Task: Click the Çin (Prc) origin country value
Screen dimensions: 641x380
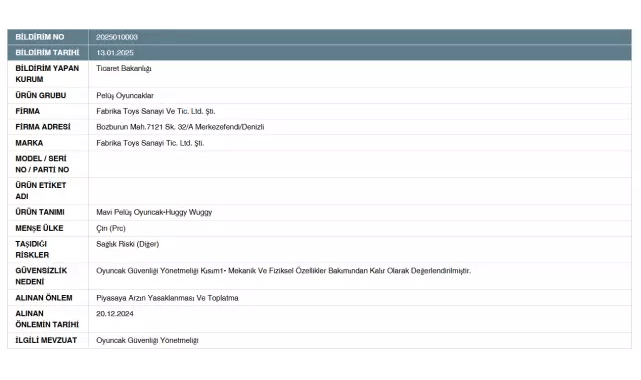Action: pos(111,228)
